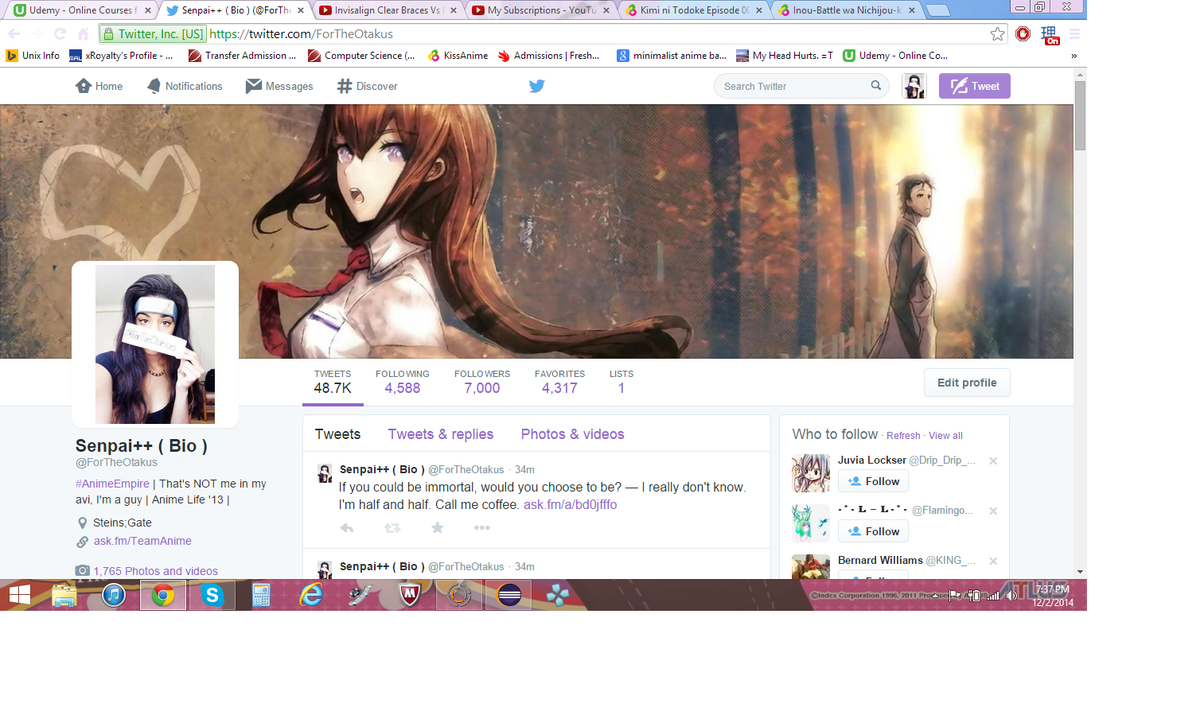Viewport: 1200px width, 719px height.
Task: Open KissAnime bookmark
Action: tap(458, 56)
